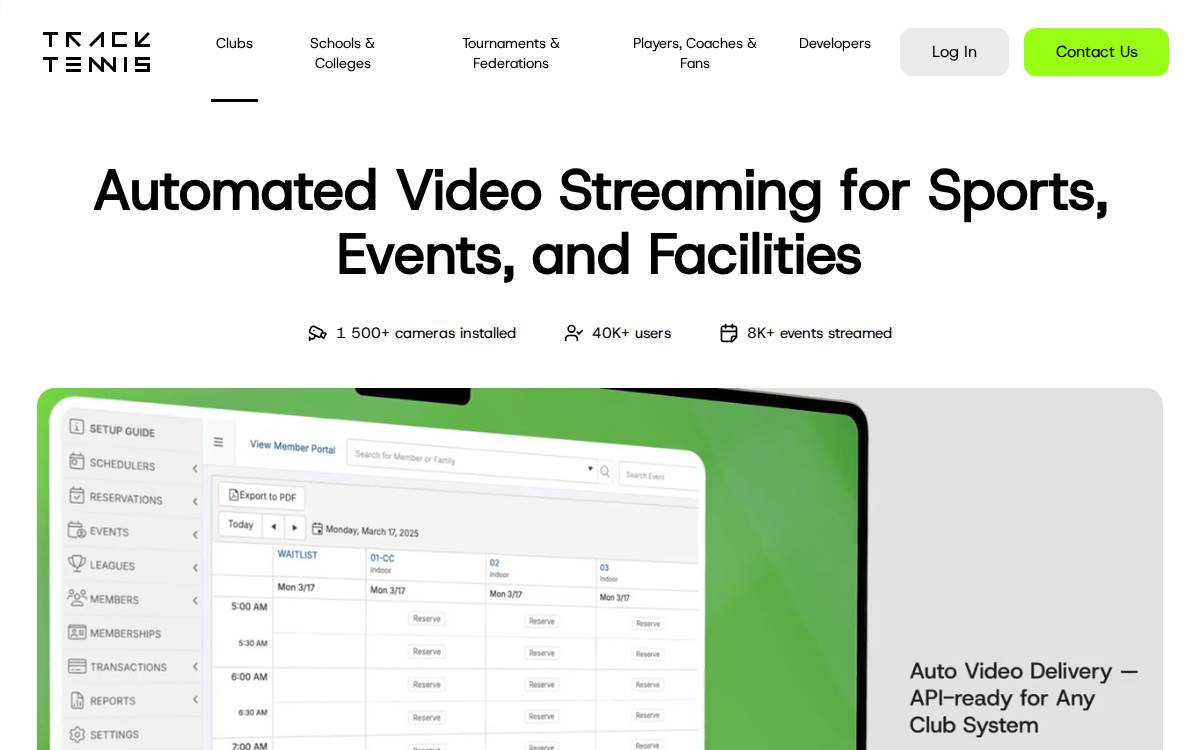Open the Clubs menu item
Viewport: 1200px width, 750px height.
(234, 43)
